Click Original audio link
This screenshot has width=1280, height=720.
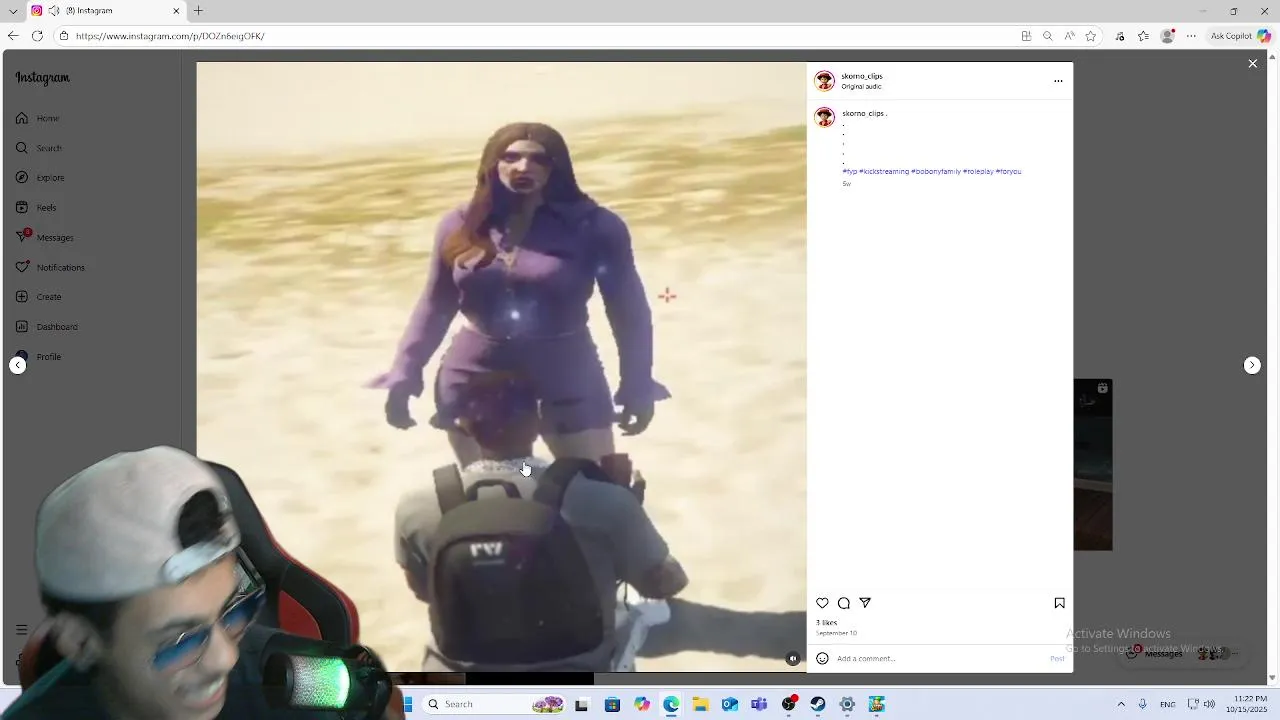coord(861,87)
